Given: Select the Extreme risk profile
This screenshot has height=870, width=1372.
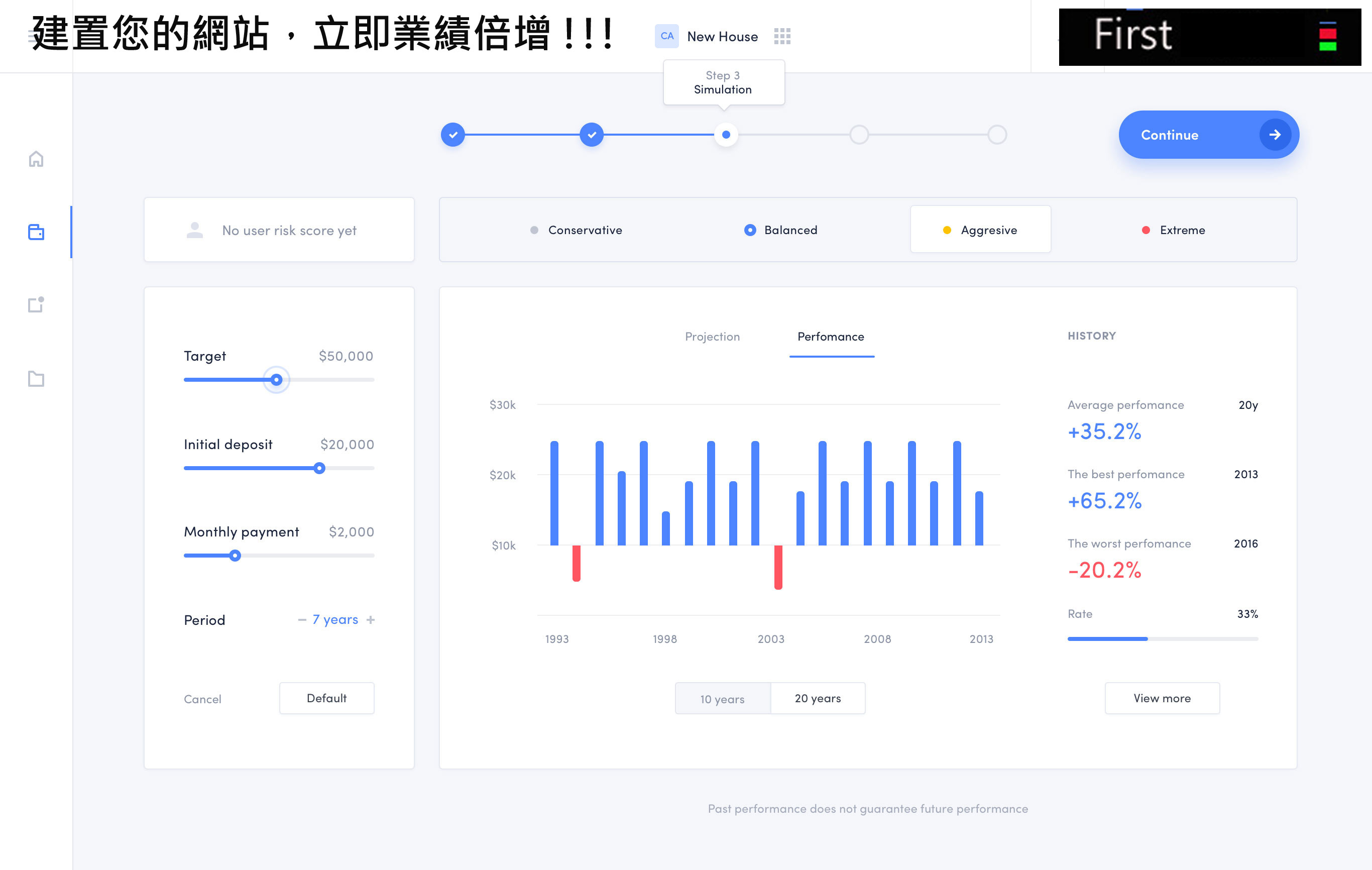Looking at the screenshot, I should [x=1174, y=230].
